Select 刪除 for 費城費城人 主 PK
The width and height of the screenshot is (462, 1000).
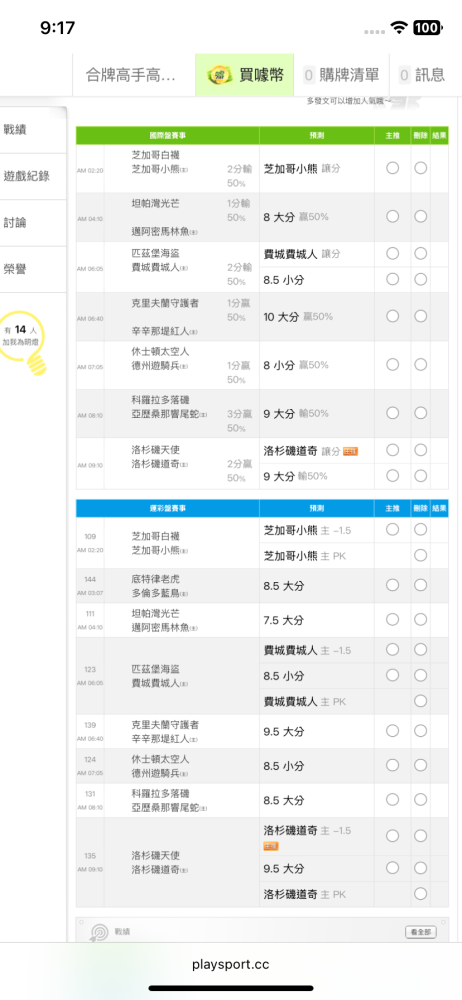click(421, 701)
